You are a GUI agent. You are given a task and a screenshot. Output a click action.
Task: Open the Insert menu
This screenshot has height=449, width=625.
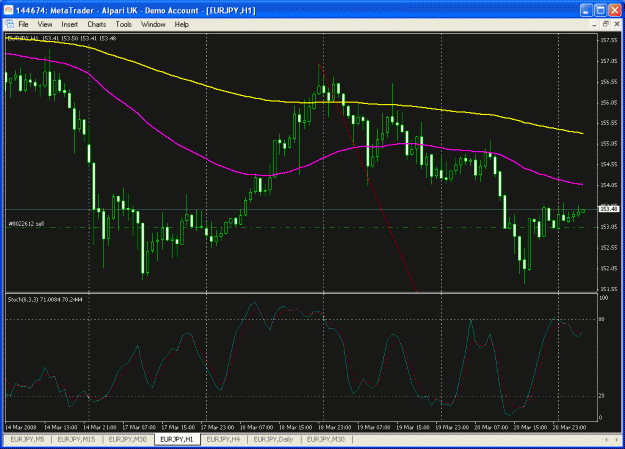69,25
